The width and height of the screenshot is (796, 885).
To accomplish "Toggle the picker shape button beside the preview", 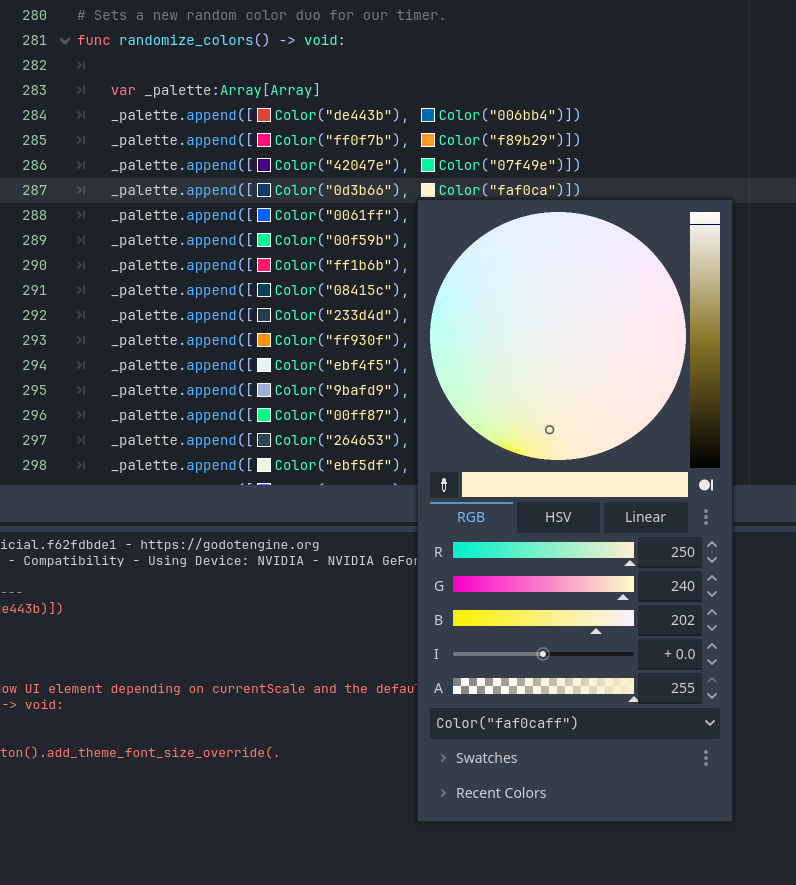I will 706,485.
